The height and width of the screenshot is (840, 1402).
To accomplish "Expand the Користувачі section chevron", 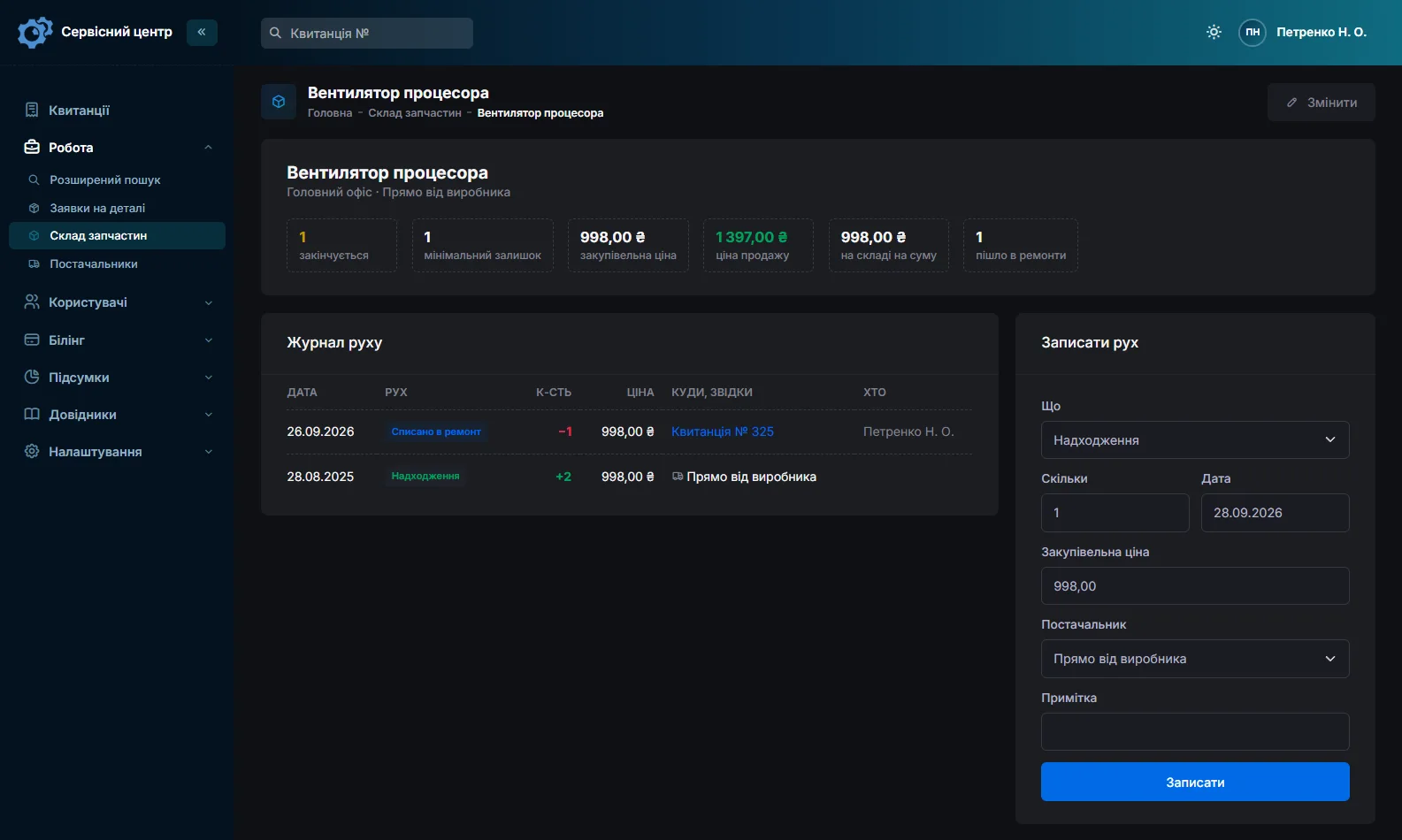I will point(209,302).
